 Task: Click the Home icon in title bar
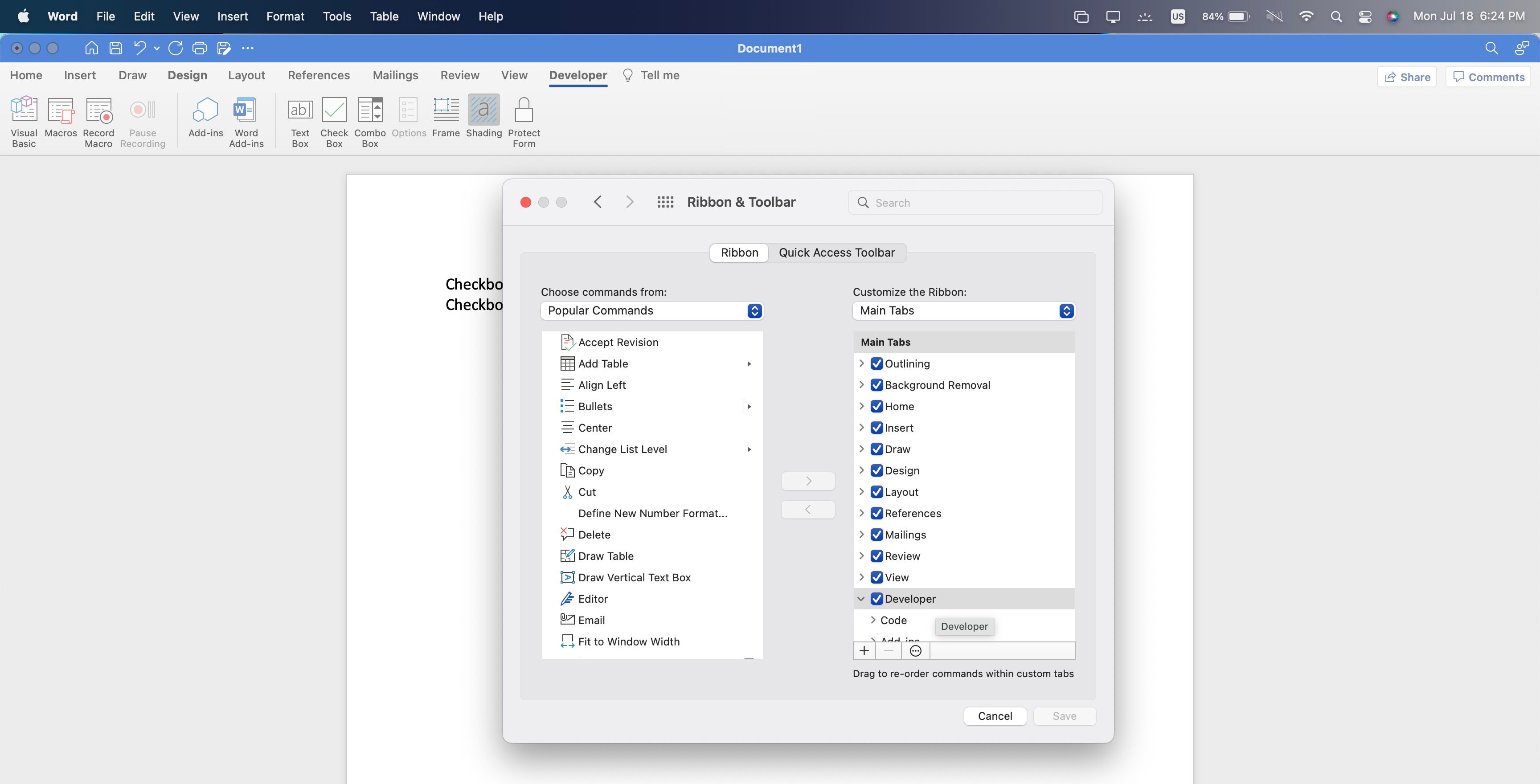pos(91,48)
